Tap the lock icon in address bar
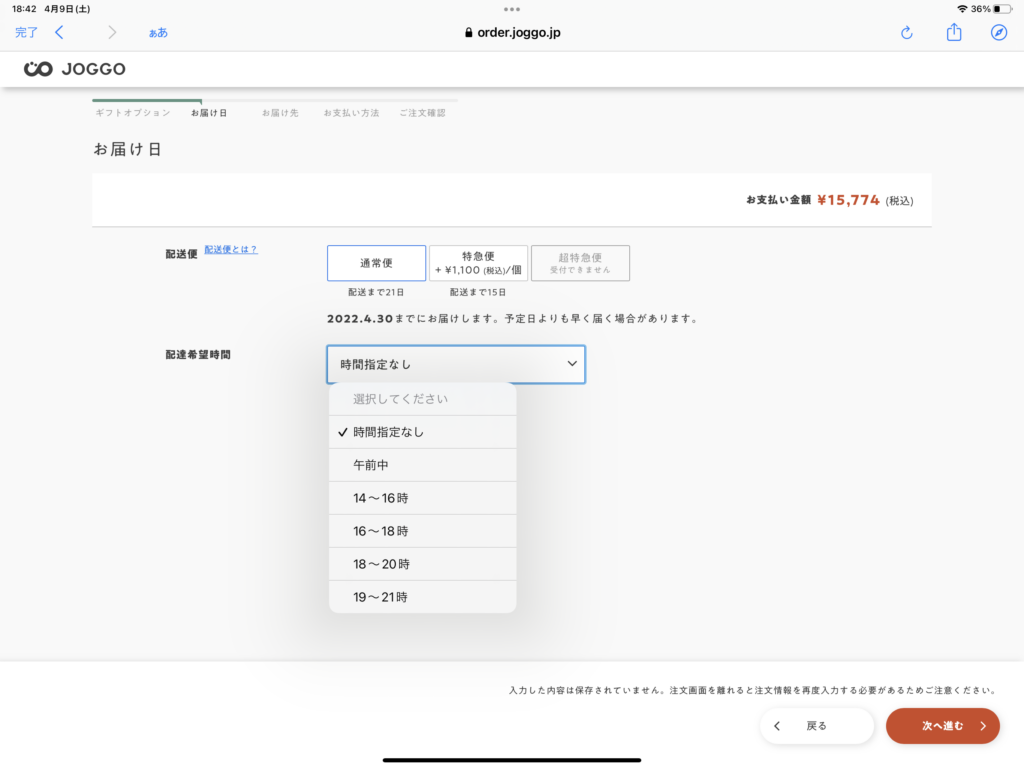 468,32
